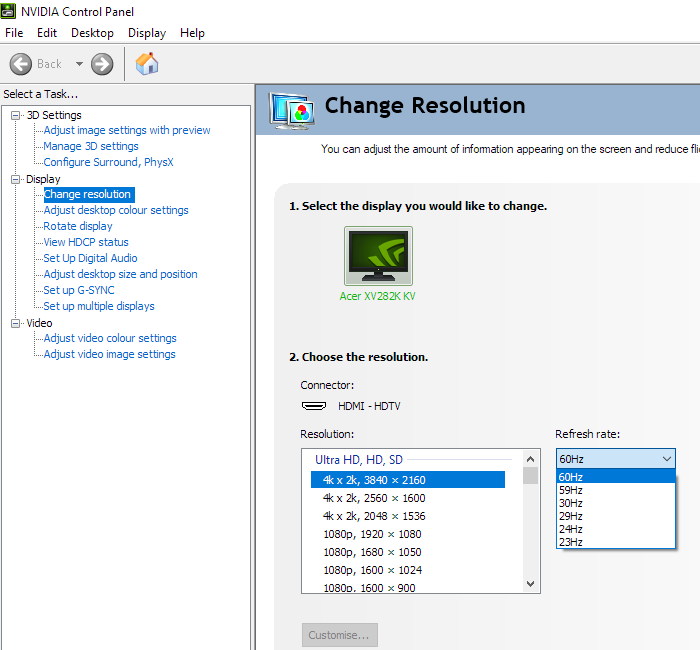Click resolution list scroll down arrow

tap(530, 584)
